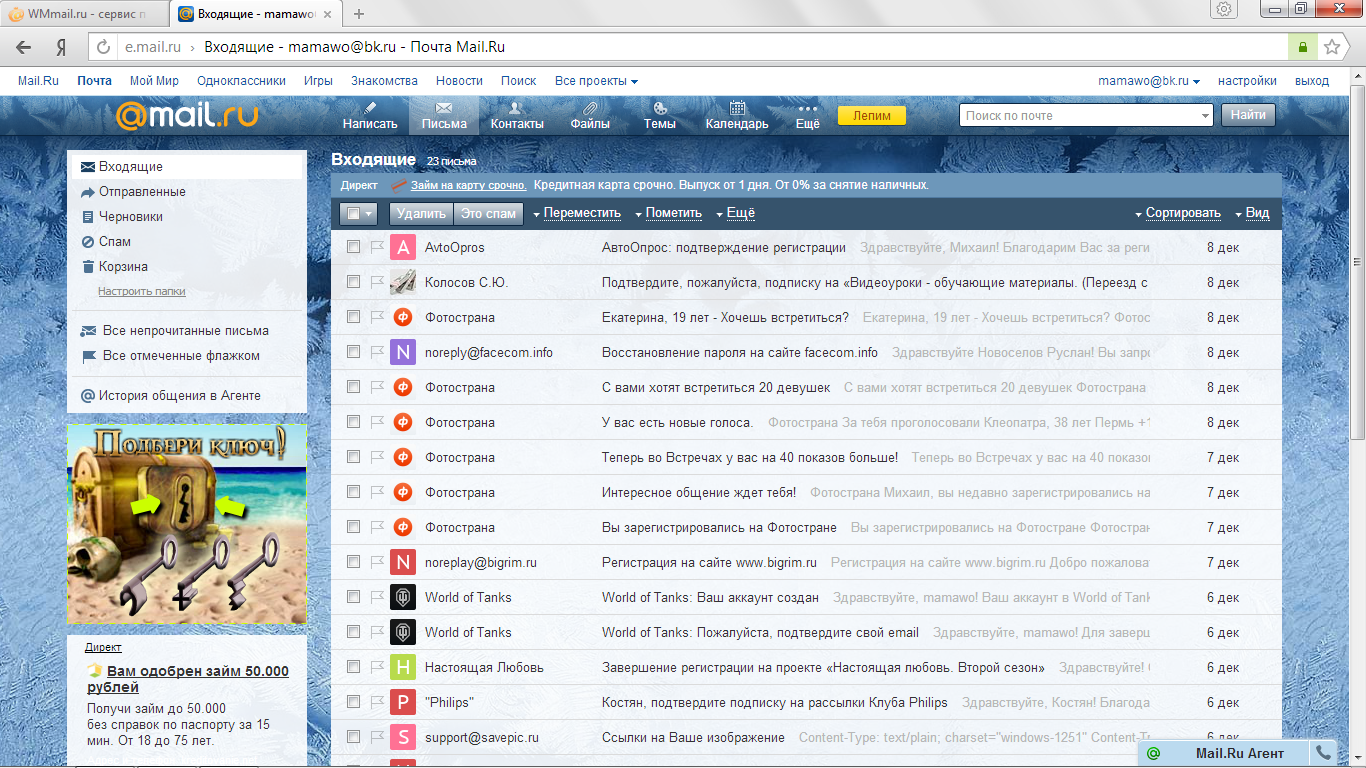
Task: Check the box for noreplay@bigrim.ru message
Action: [x=353, y=562]
